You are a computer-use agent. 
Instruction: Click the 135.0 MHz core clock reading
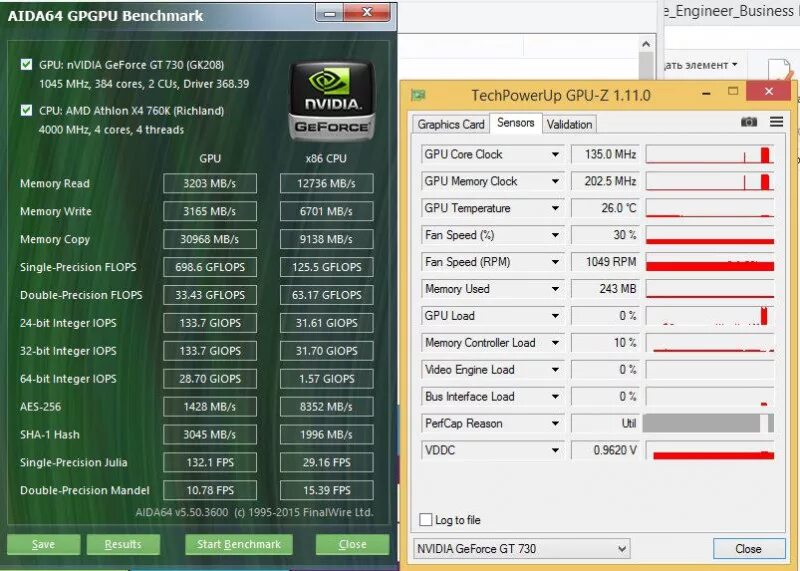(x=605, y=154)
